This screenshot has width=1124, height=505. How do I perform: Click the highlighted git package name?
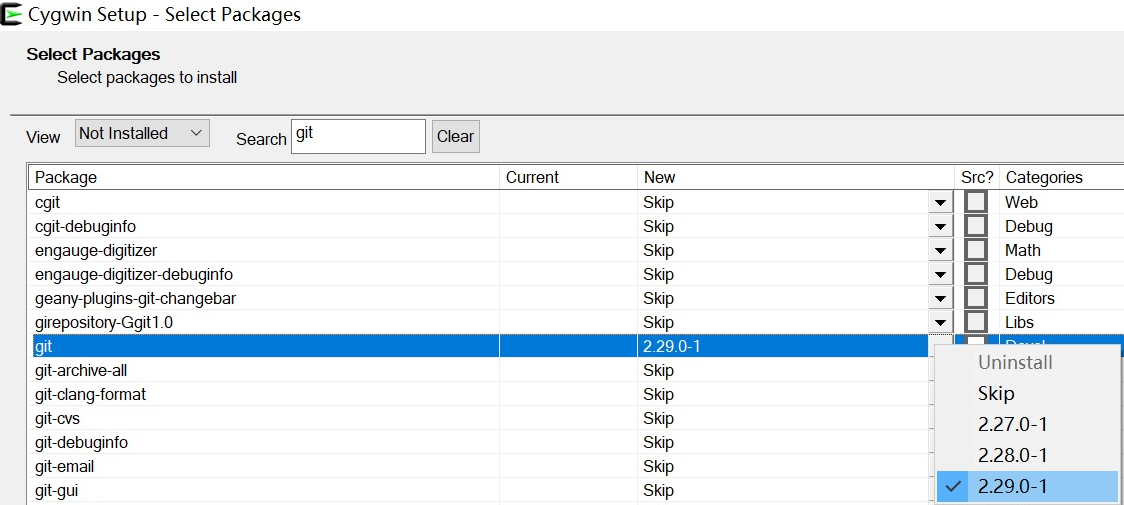coord(44,346)
